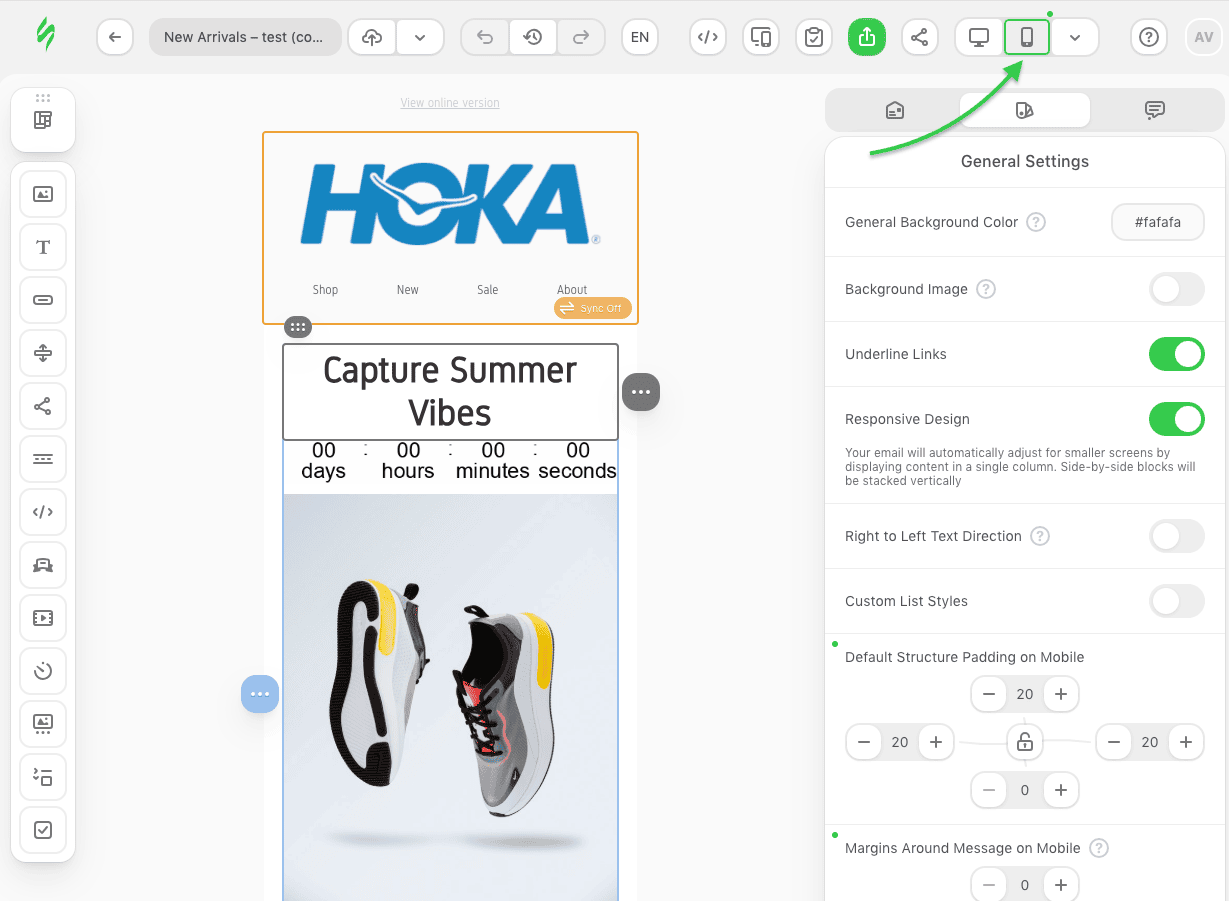Open the EN language selector
This screenshot has width=1229, height=901.
640,36
